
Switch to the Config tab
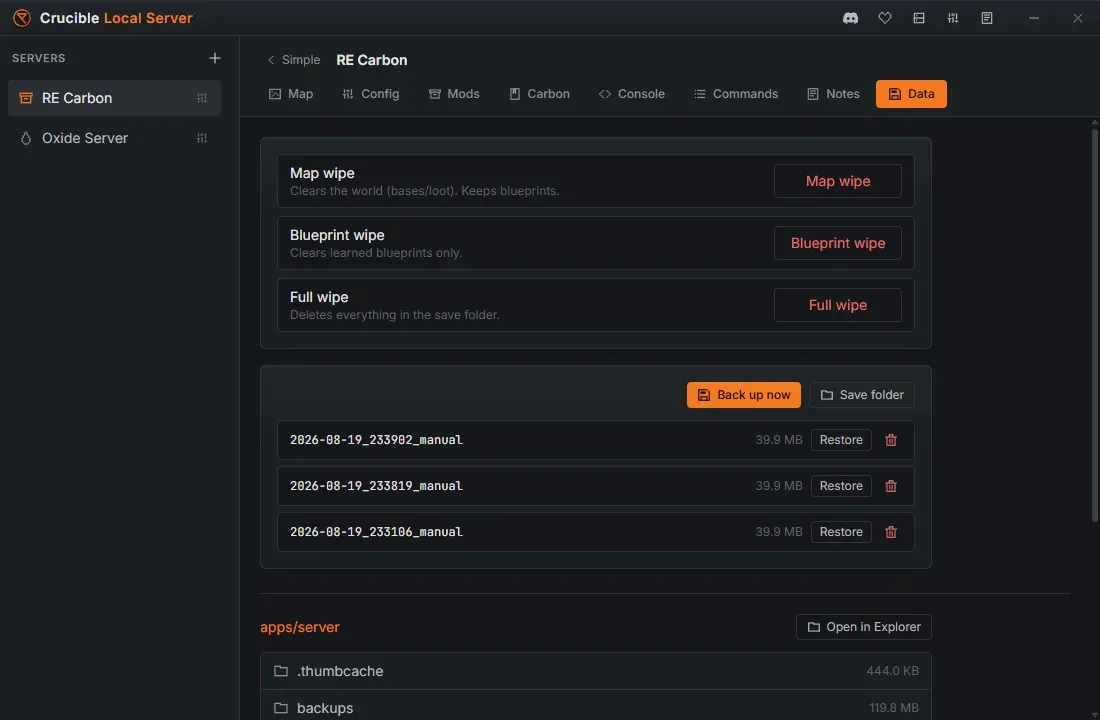pos(370,94)
